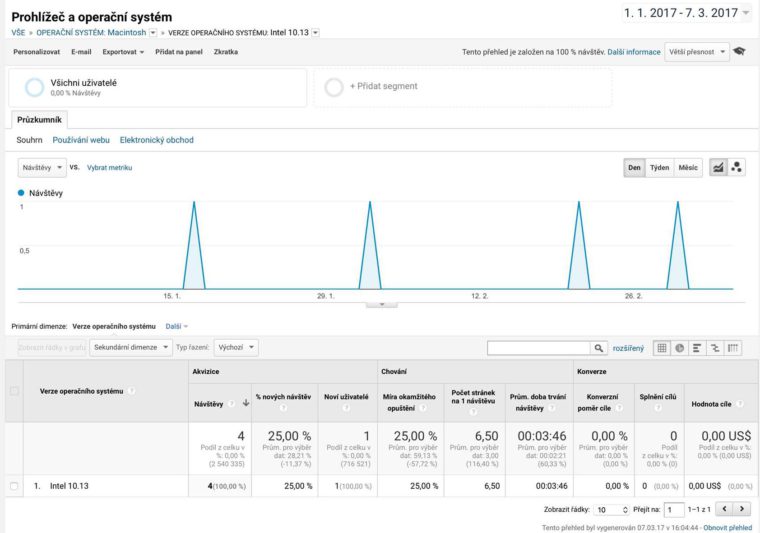
Task: Set chart granularity to Týden
Action: click(x=659, y=167)
